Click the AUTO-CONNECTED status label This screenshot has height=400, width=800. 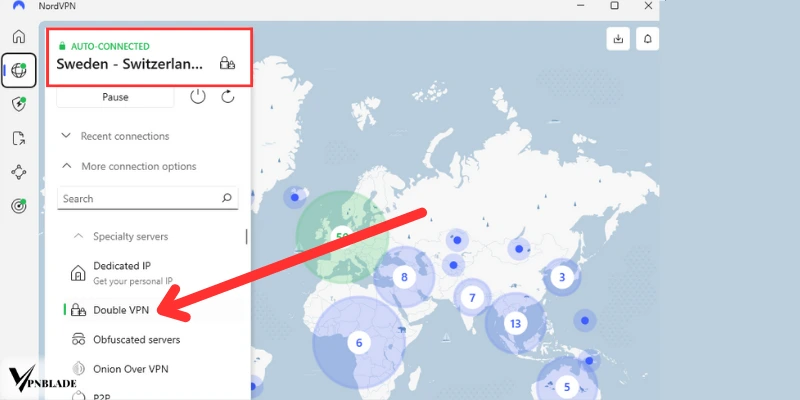(x=110, y=46)
